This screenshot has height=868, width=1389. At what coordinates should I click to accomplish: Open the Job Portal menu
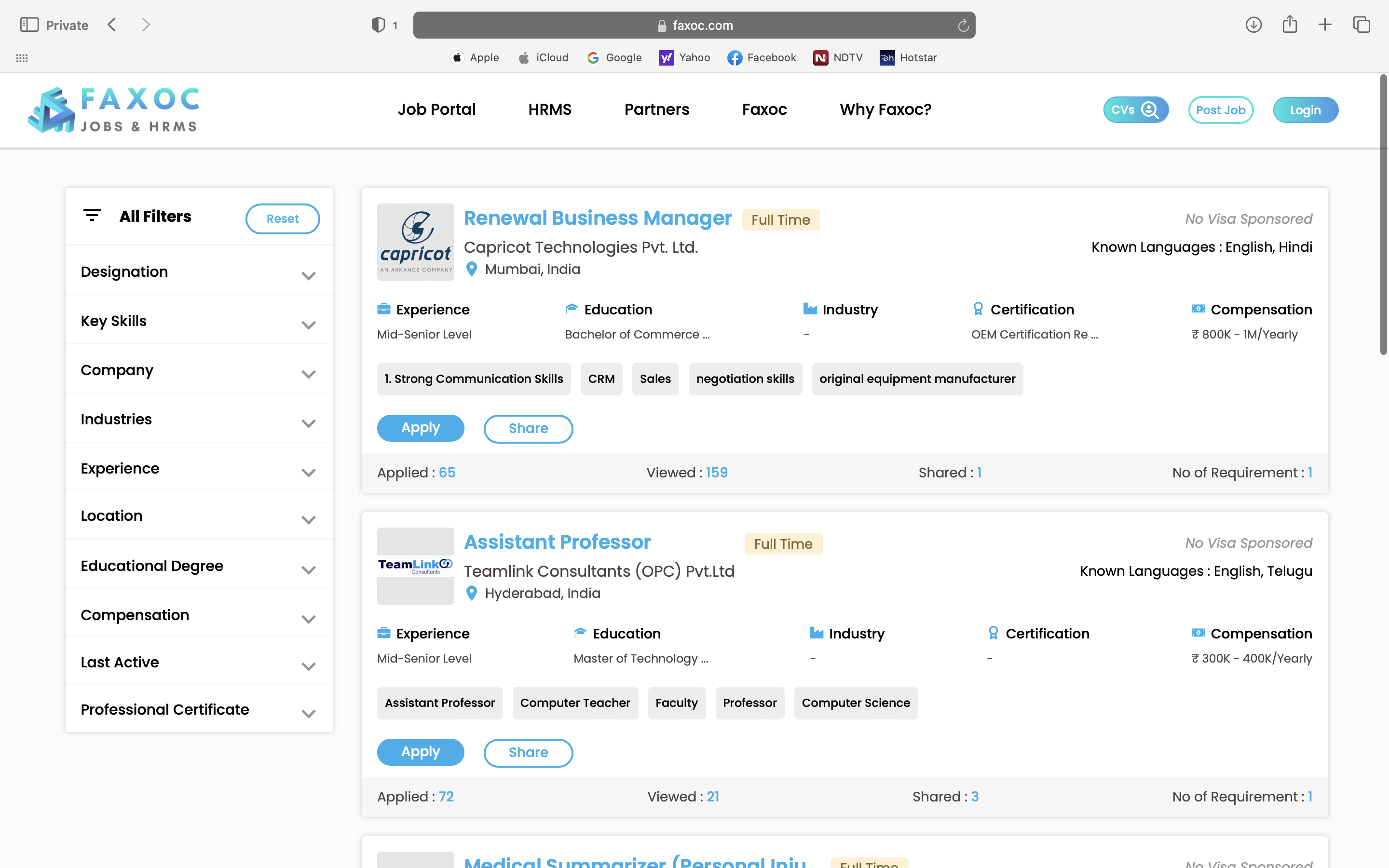436,109
